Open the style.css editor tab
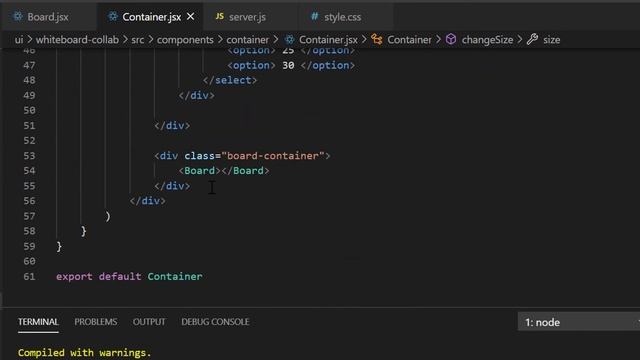The image size is (640, 360). (x=342, y=17)
